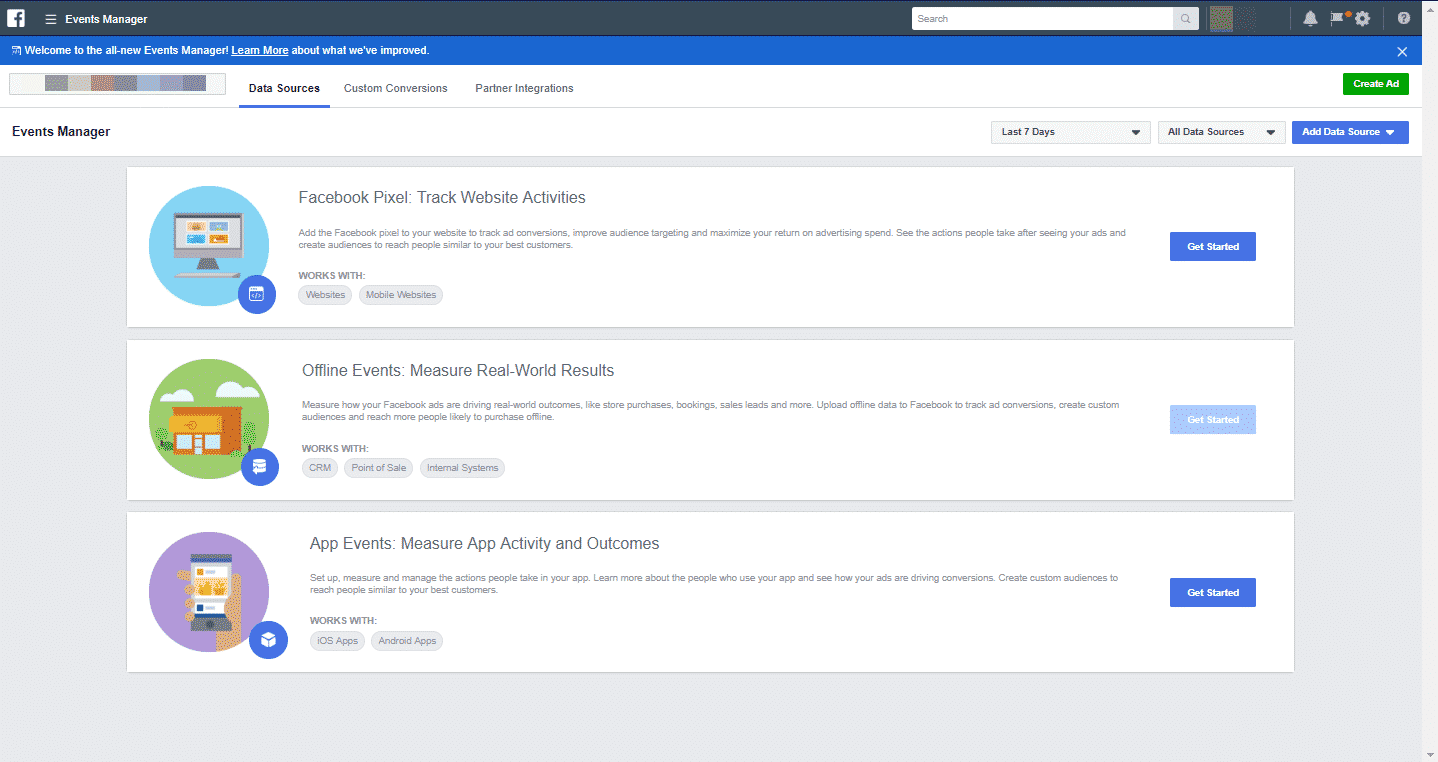Click Get Started for Facebook Pixel
This screenshot has width=1438, height=762.
click(x=1213, y=247)
